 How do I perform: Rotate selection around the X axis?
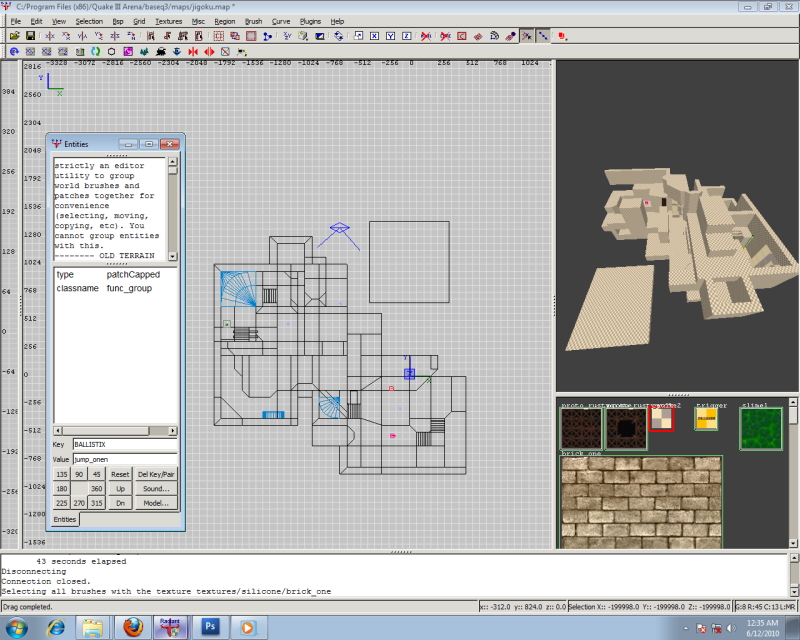pos(66,36)
